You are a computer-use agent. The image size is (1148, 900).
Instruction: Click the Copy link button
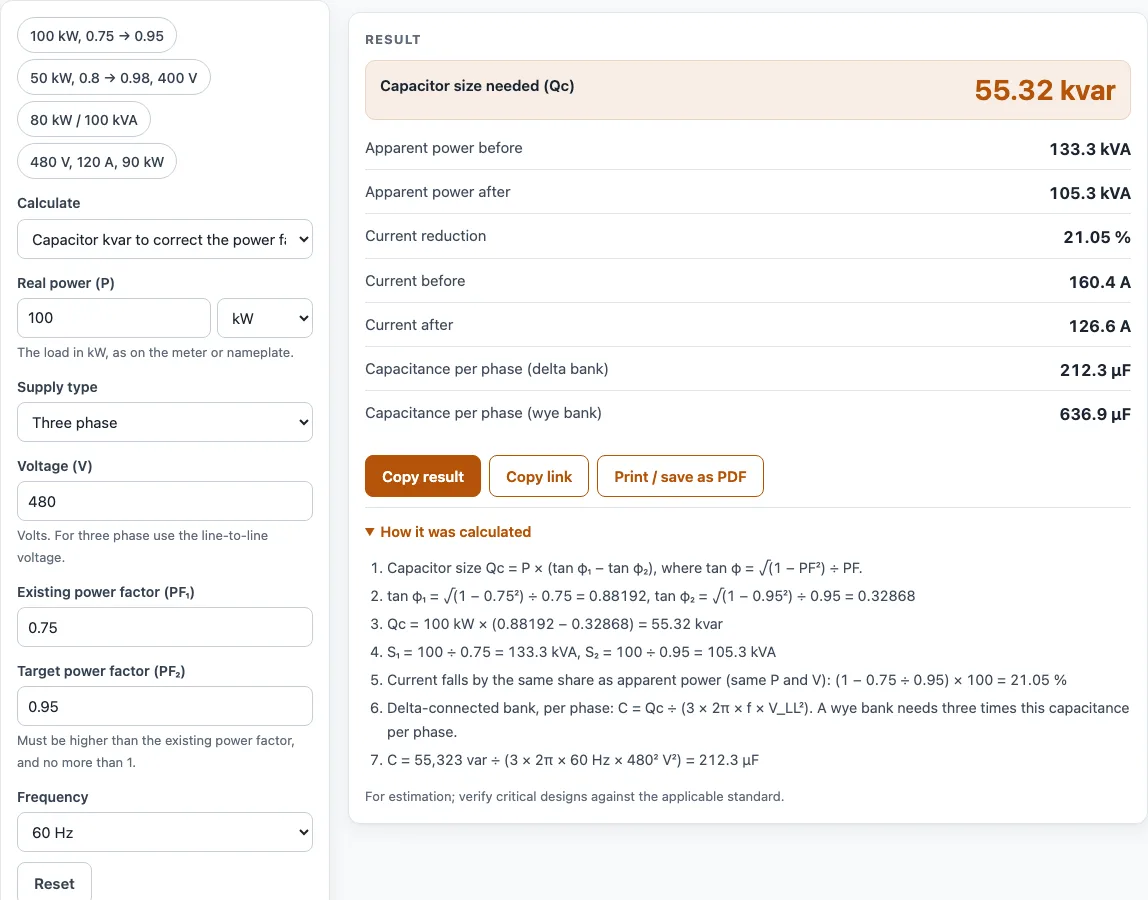539,477
